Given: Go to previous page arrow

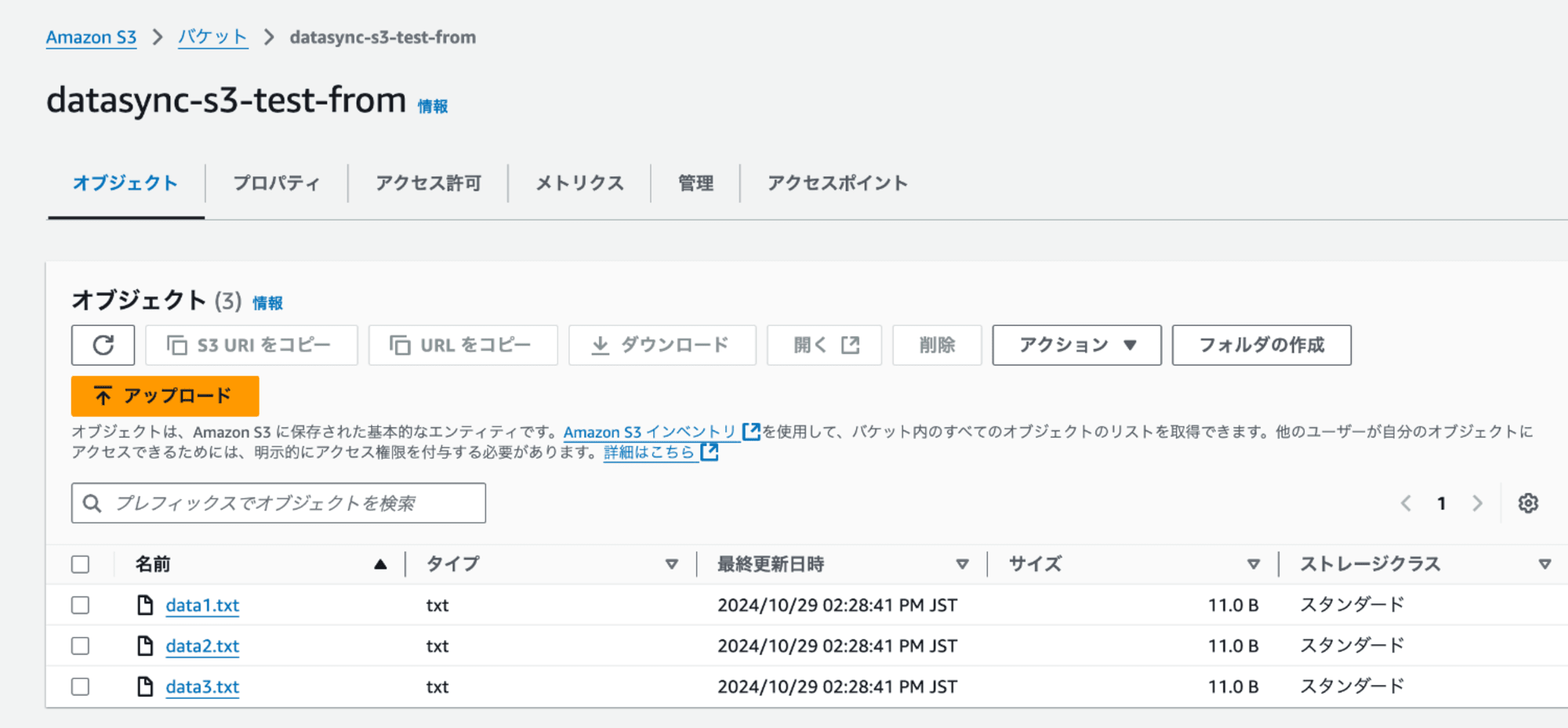Looking at the screenshot, I should [1406, 503].
